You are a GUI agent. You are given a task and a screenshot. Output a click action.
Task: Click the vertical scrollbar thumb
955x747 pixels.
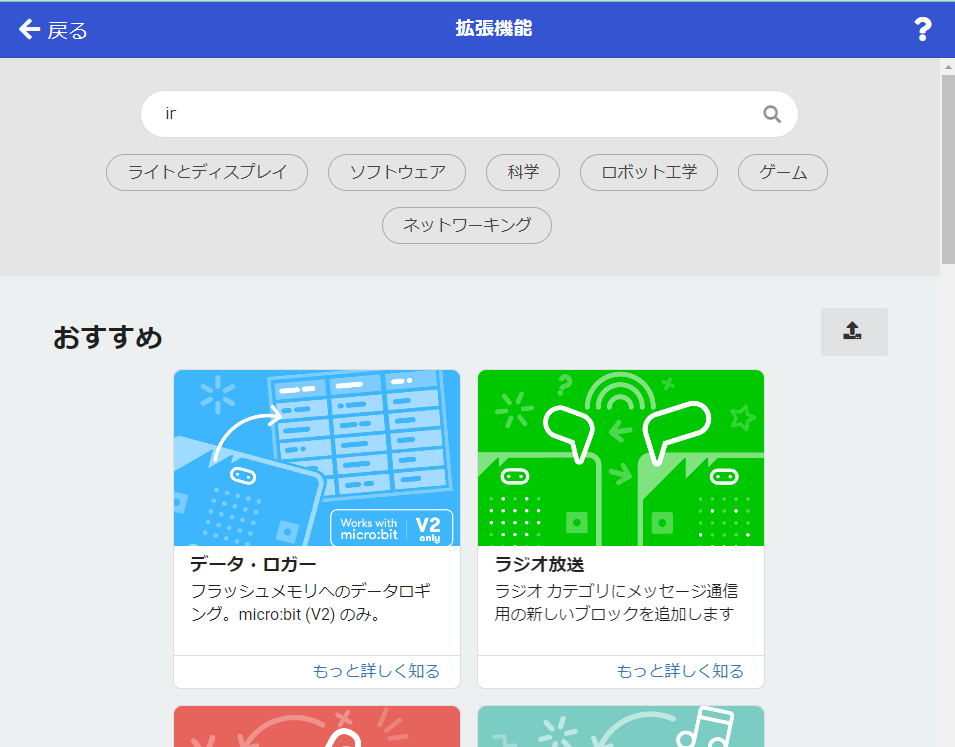point(948,169)
